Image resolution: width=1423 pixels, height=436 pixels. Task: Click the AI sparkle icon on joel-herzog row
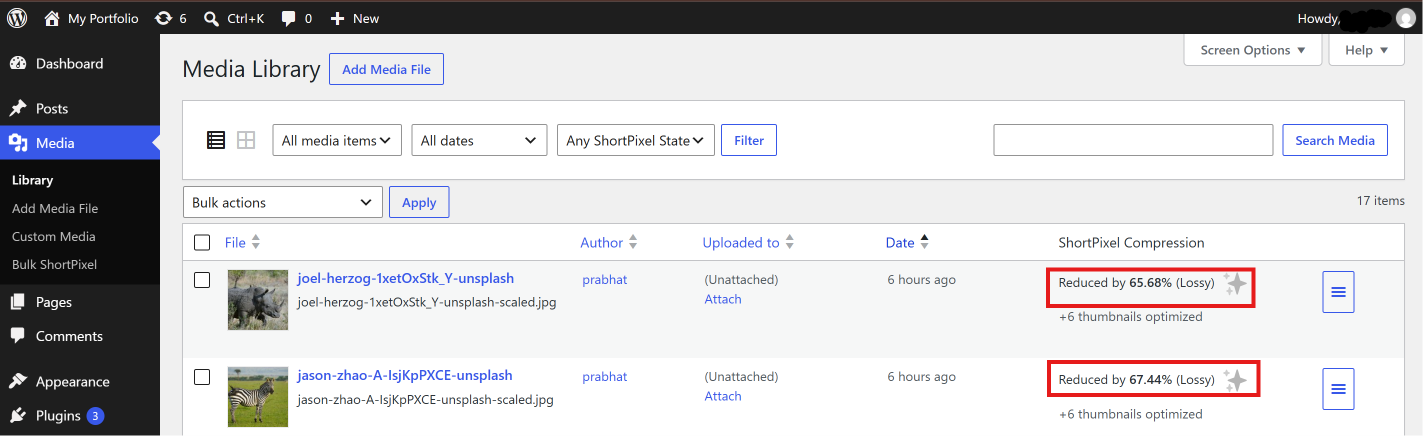point(1236,284)
